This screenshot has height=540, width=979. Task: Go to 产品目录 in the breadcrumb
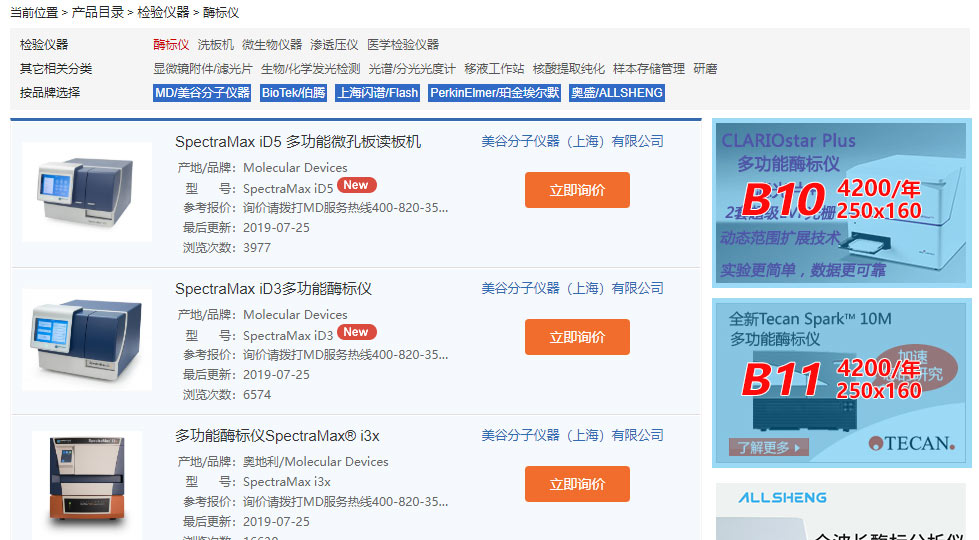tap(98, 13)
